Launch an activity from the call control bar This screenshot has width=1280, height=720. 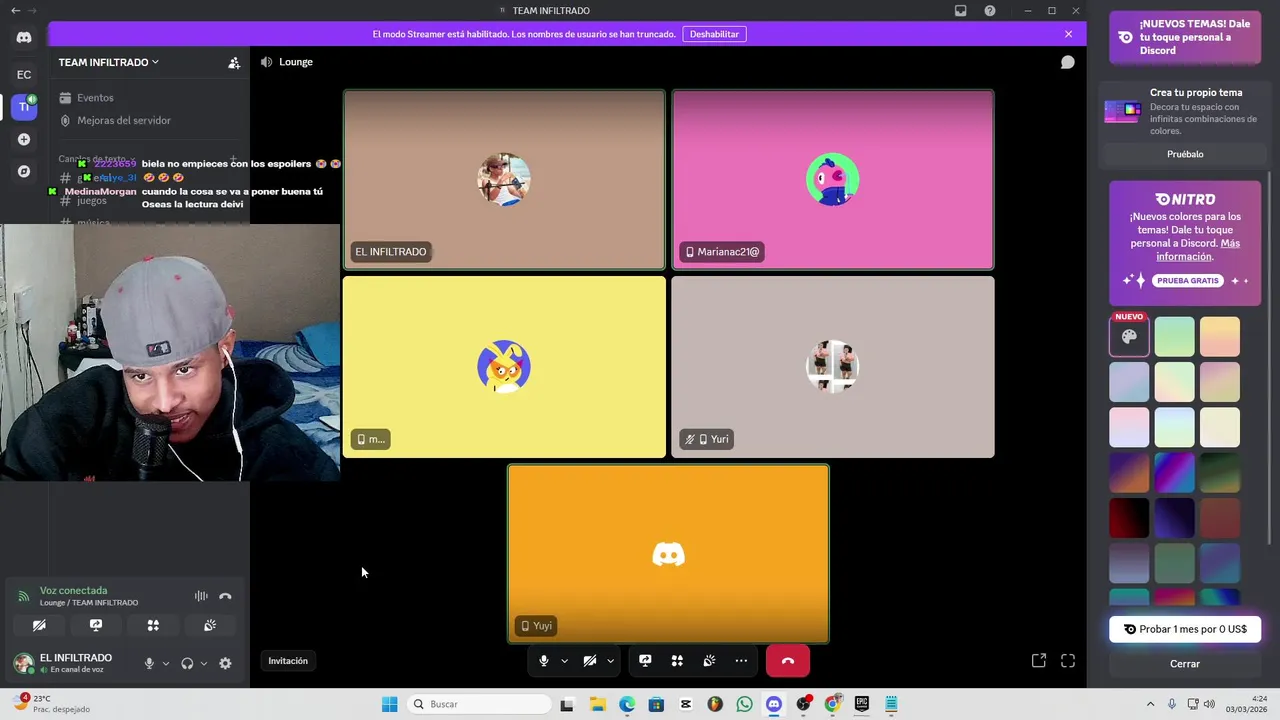click(x=677, y=661)
